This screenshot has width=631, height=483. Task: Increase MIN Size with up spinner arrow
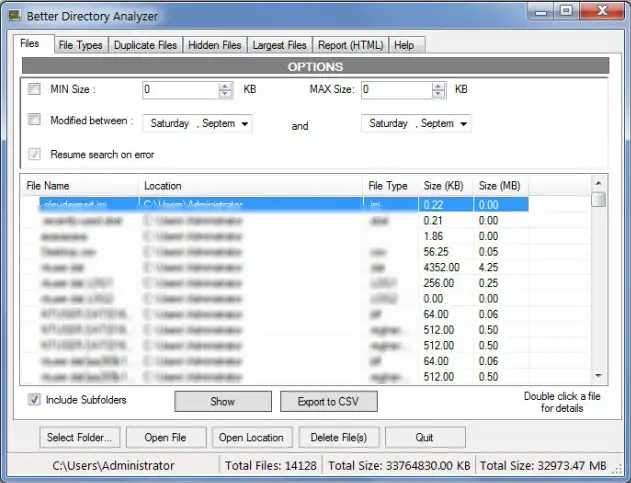pos(225,86)
